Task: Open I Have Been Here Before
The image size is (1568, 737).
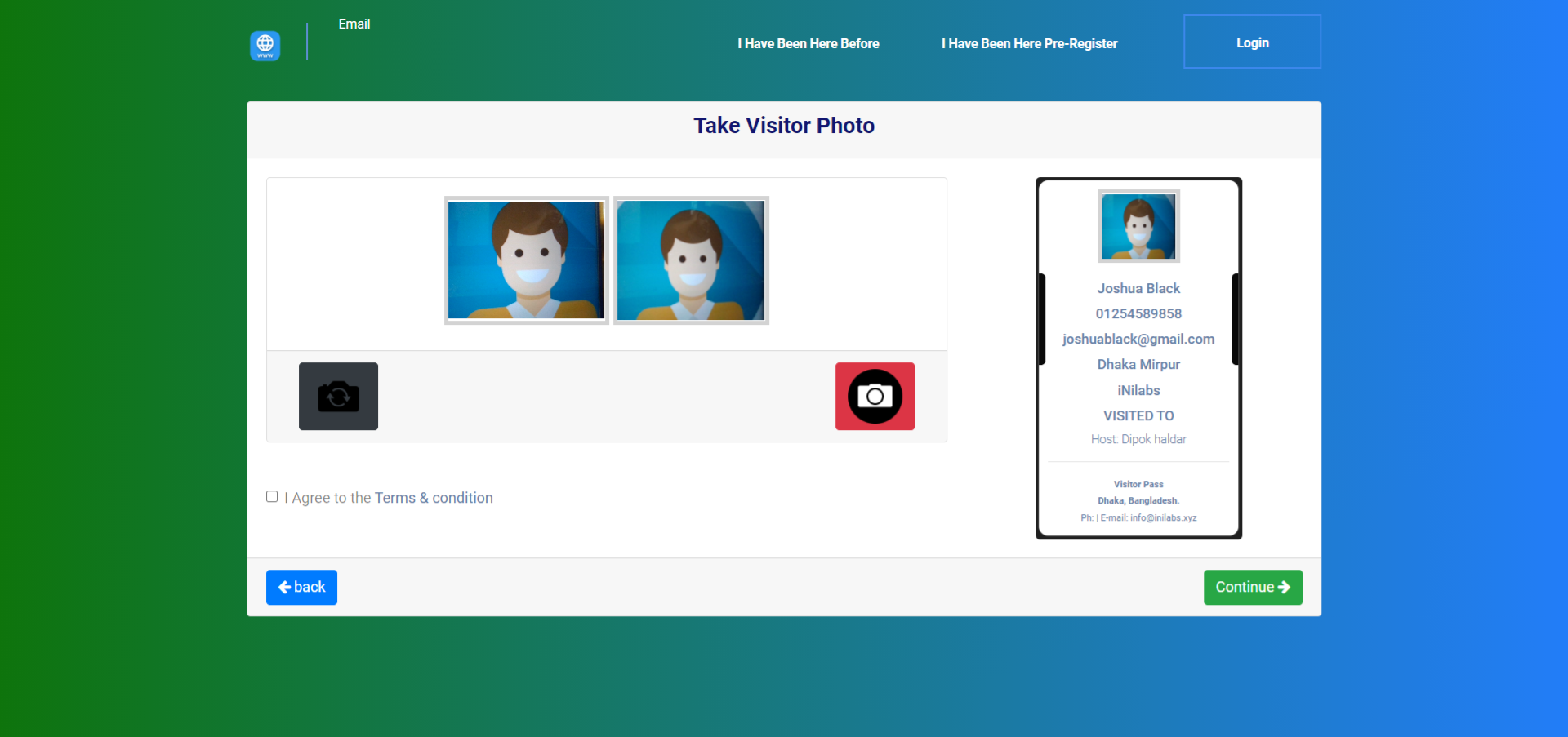Action: [x=808, y=43]
